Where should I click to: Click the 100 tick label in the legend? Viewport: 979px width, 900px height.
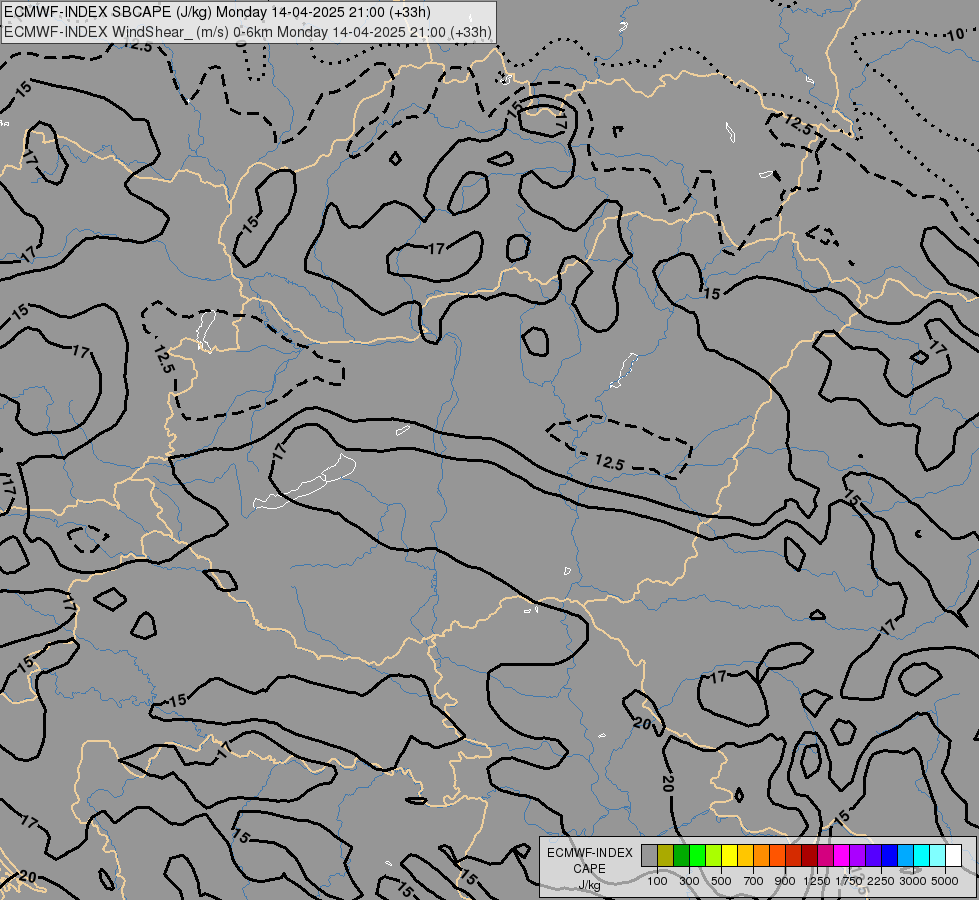tap(657, 881)
